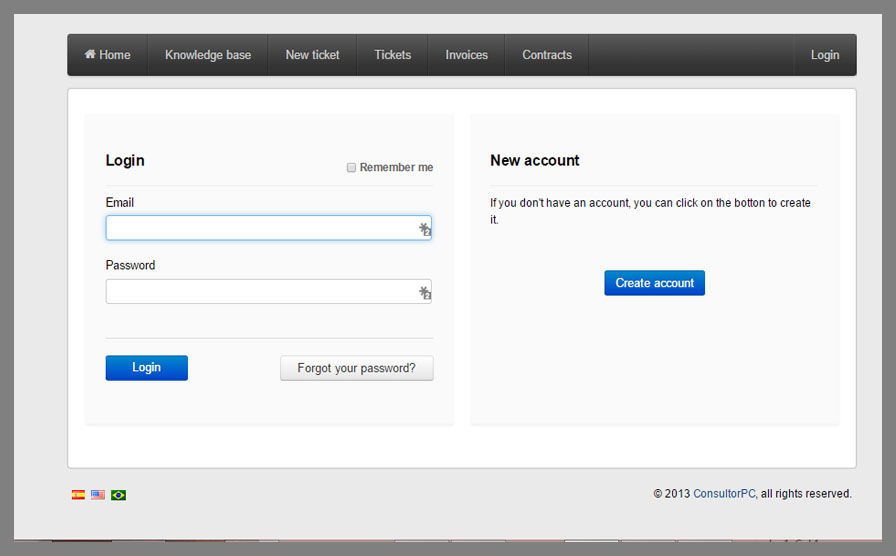This screenshot has height=556, width=896.
Task: Click the password manager icon in Email field
Action: (425, 229)
